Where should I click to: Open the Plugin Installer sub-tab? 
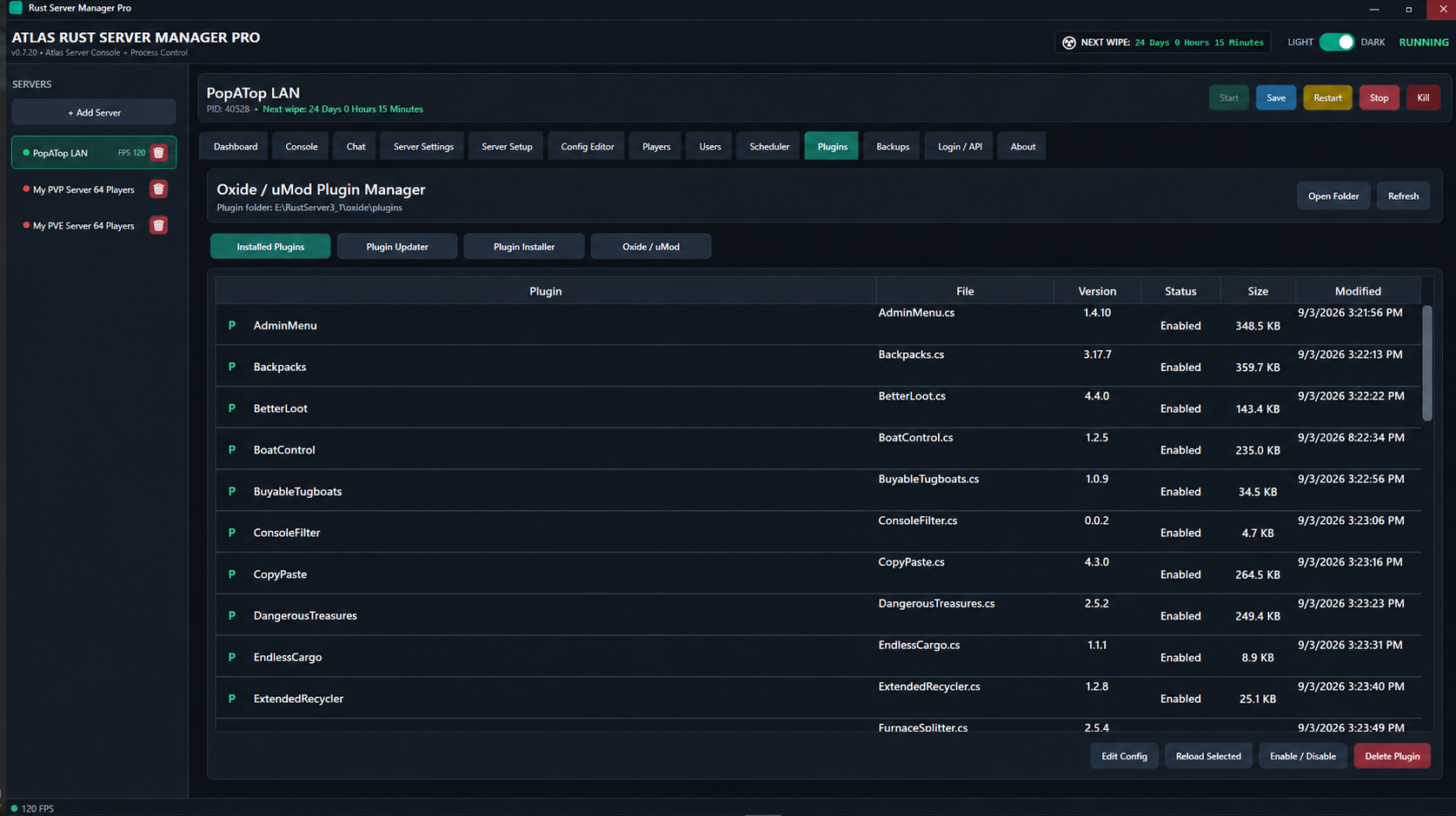[x=524, y=247]
